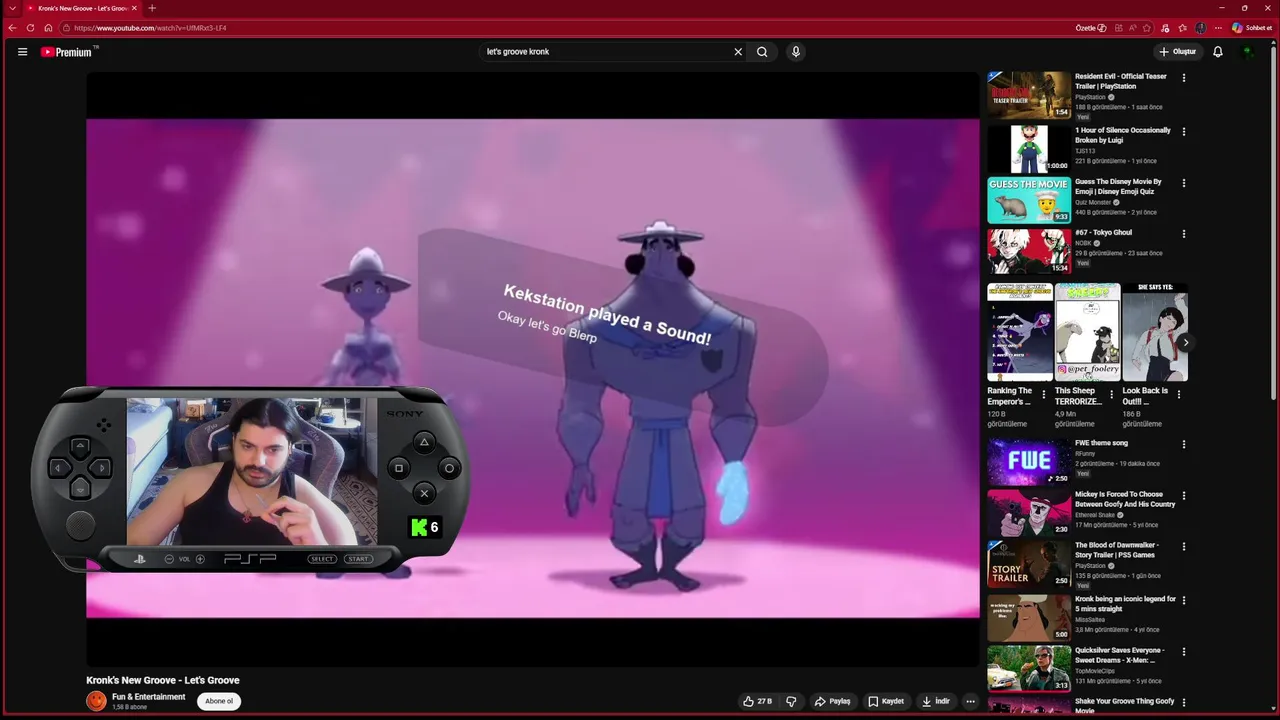Select the Kronk's New Groove tab
Image resolution: width=1280 pixels, height=720 pixels.
point(82,8)
